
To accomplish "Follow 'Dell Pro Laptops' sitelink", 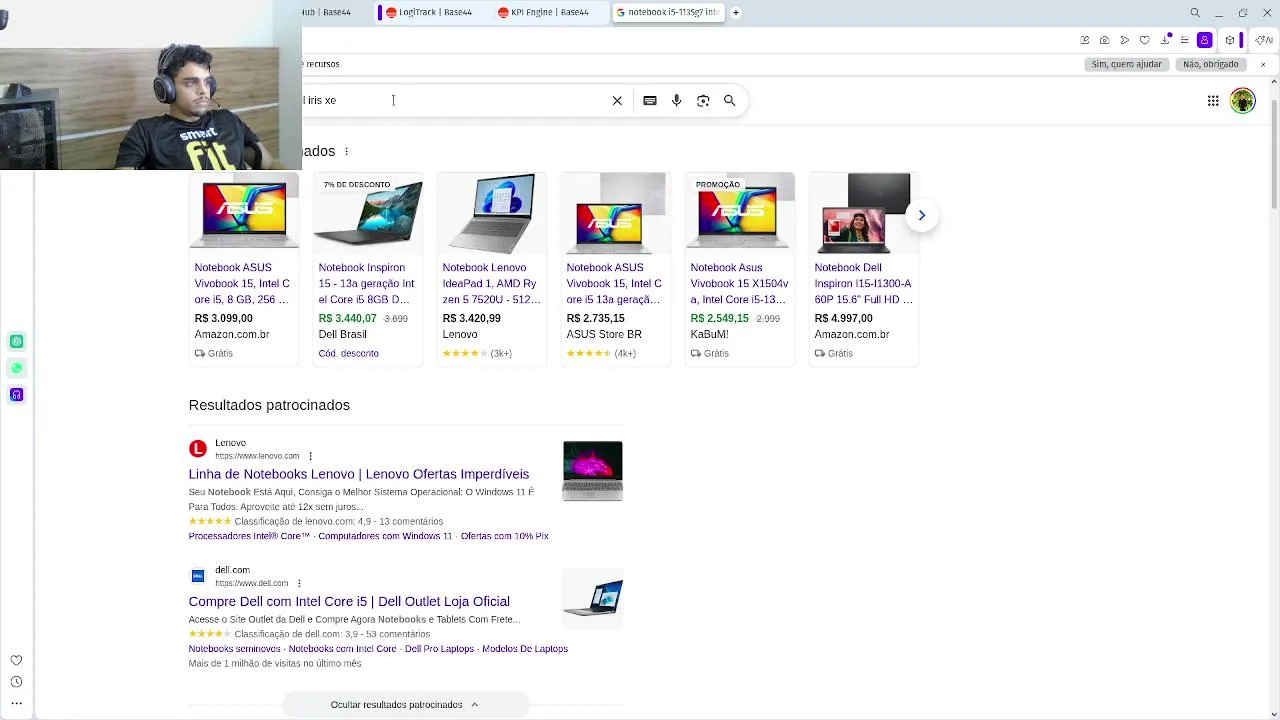I will pyautogui.click(x=439, y=649).
